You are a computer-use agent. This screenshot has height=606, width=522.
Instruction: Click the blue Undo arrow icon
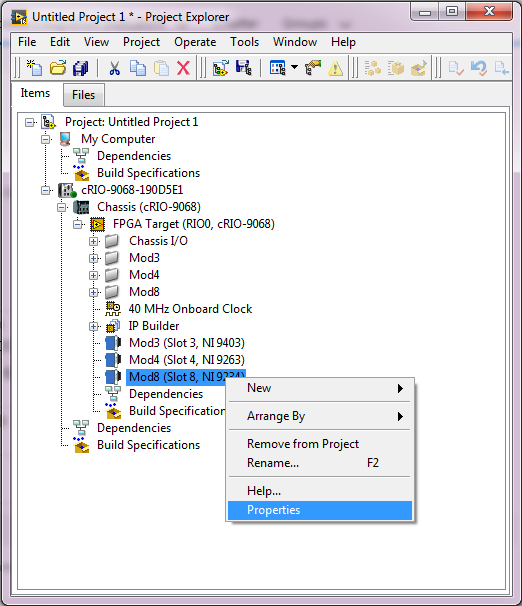(x=479, y=68)
